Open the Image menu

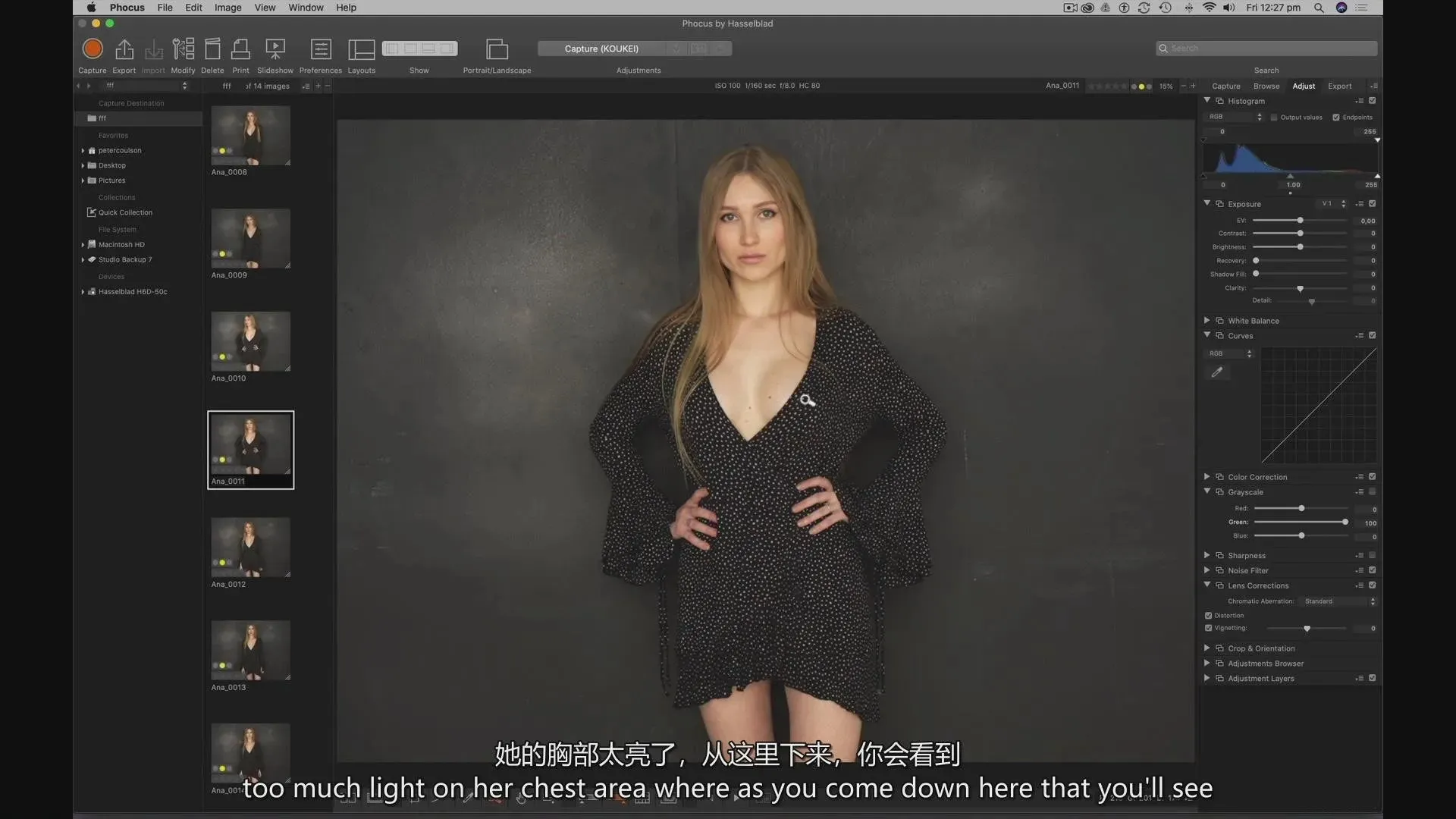(227, 8)
